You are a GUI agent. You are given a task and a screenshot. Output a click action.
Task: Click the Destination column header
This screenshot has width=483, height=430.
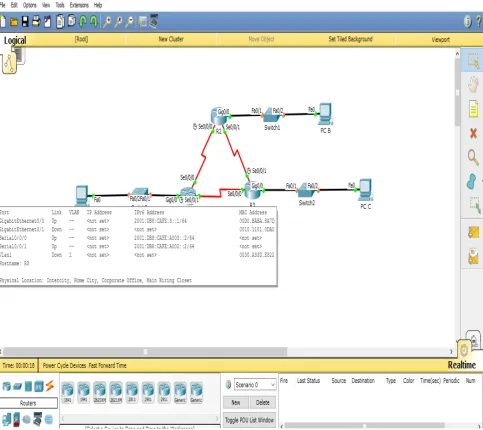[x=363, y=381]
